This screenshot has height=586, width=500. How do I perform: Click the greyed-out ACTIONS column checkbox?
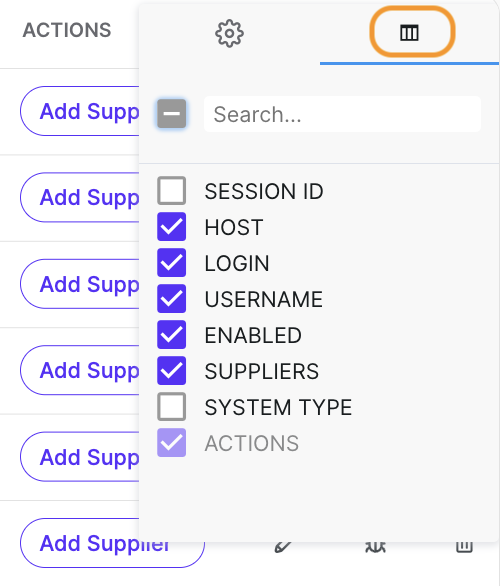[x=172, y=442]
